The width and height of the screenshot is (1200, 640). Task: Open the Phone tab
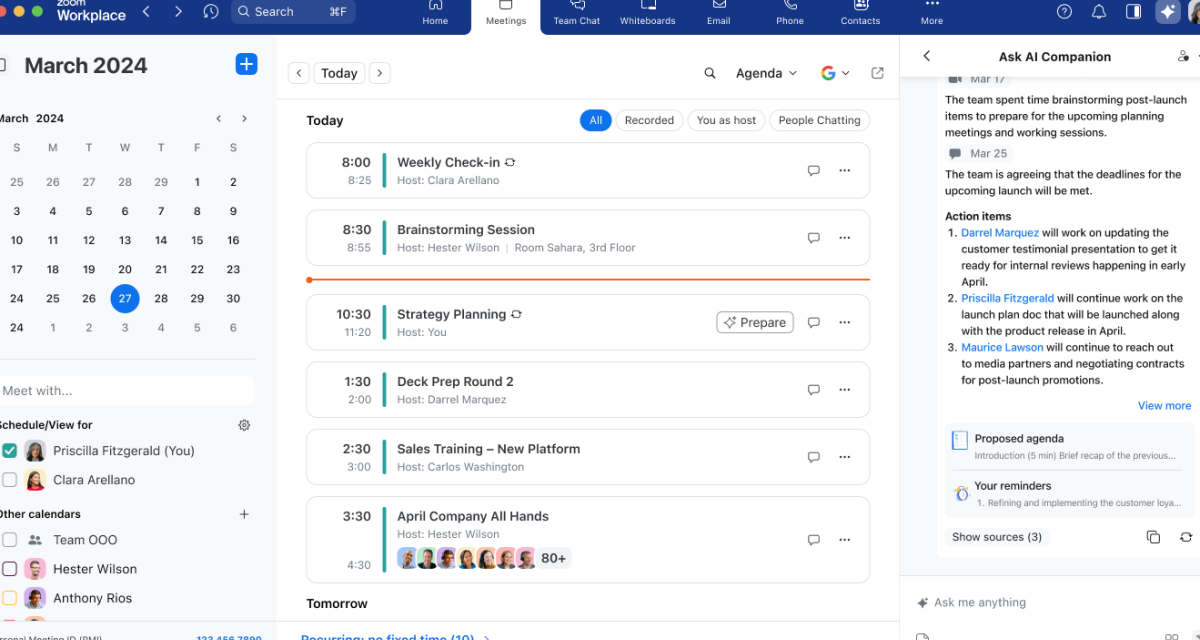[790, 14]
